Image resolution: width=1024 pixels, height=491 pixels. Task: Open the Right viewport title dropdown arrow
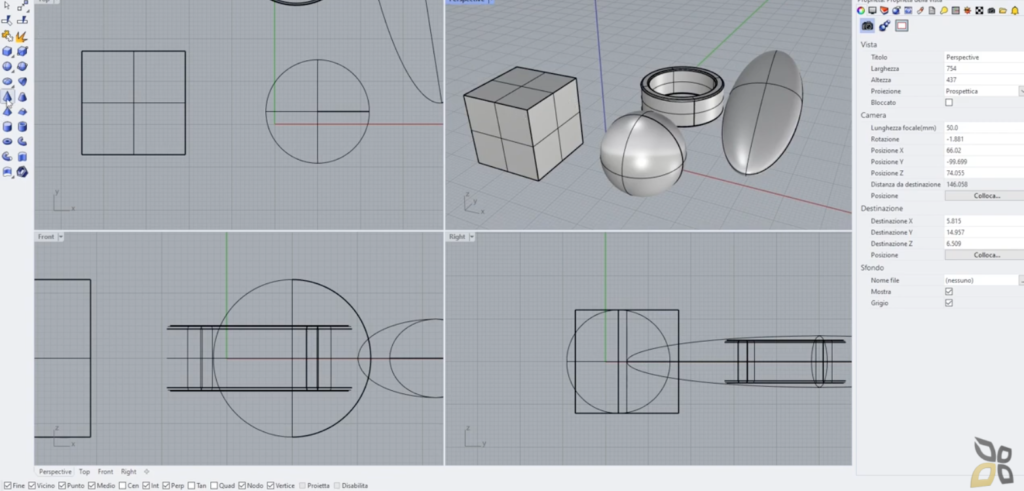pyautogui.click(x=472, y=236)
